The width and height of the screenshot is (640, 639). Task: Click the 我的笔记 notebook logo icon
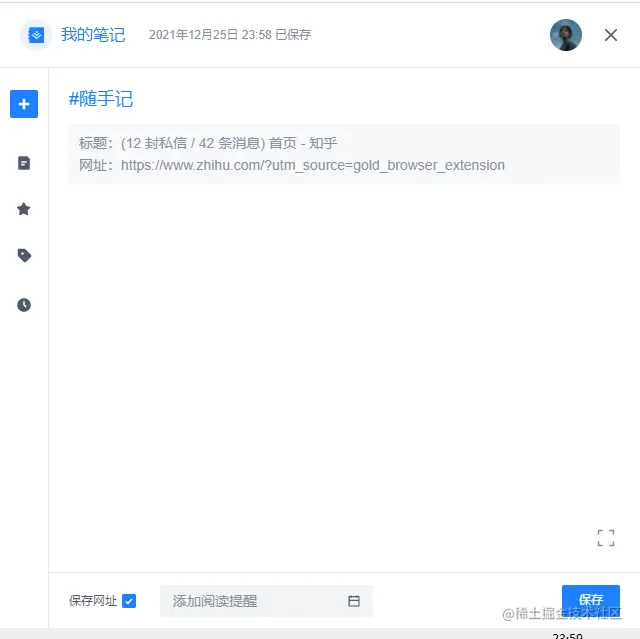[36, 35]
